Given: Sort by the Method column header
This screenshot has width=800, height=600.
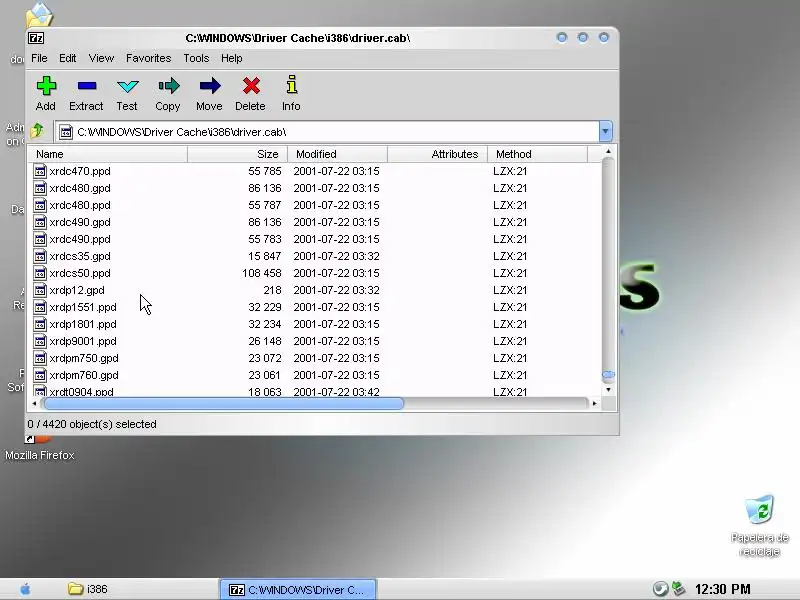Looking at the screenshot, I should [538, 154].
